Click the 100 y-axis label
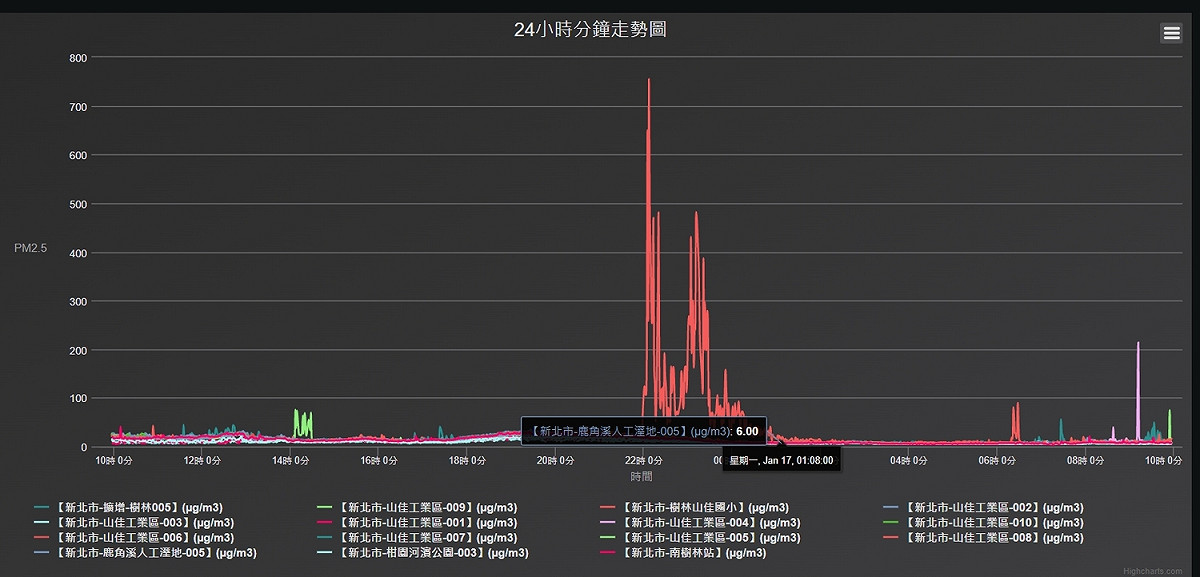Screen dimensions: 1200x577 pos(78,399)
